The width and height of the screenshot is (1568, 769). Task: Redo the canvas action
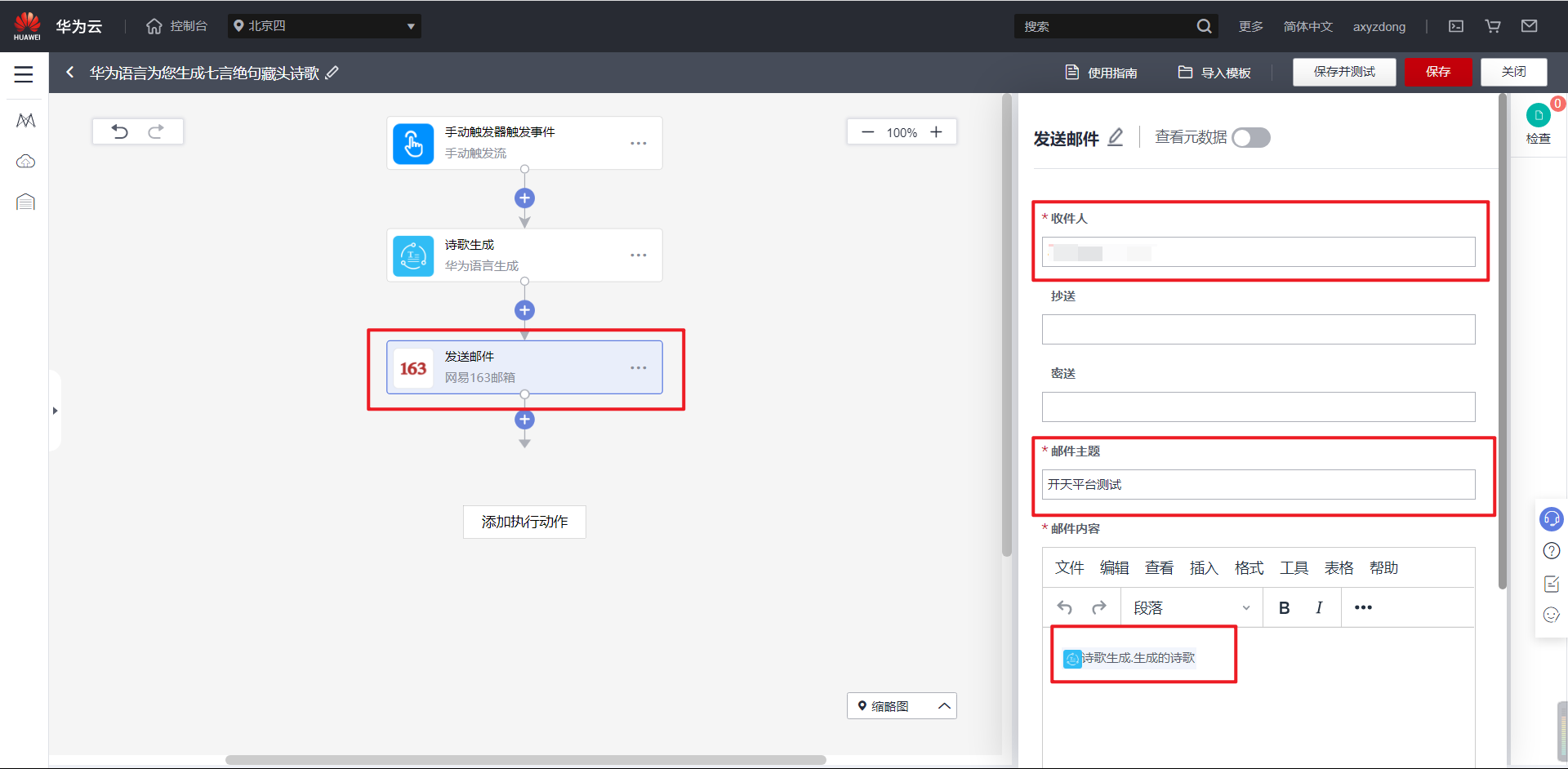156,131
